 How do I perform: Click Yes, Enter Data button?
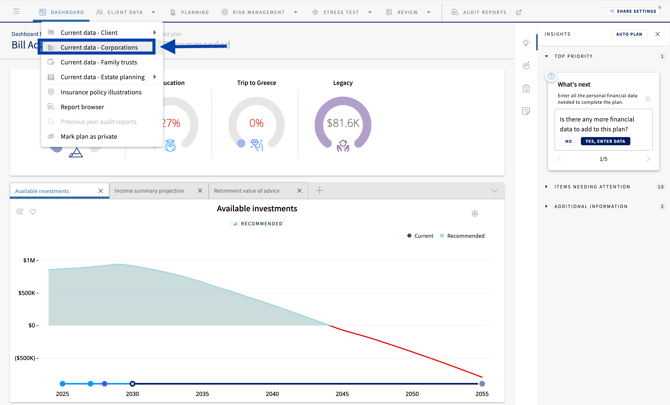coord(605,141)
